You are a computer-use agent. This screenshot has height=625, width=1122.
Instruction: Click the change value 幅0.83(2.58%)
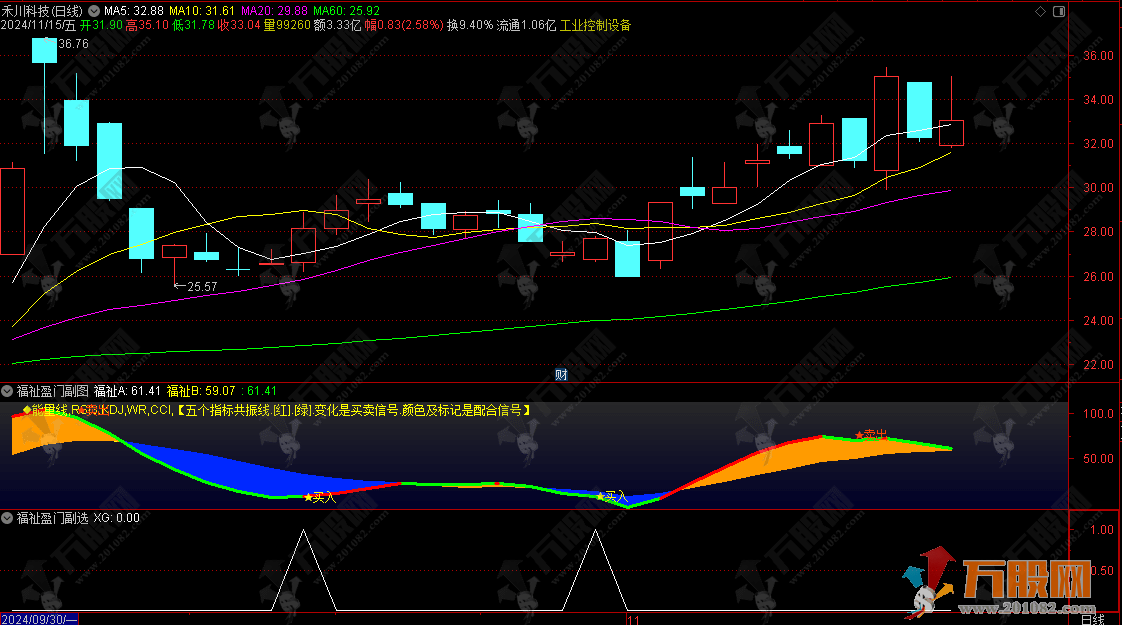404,25
